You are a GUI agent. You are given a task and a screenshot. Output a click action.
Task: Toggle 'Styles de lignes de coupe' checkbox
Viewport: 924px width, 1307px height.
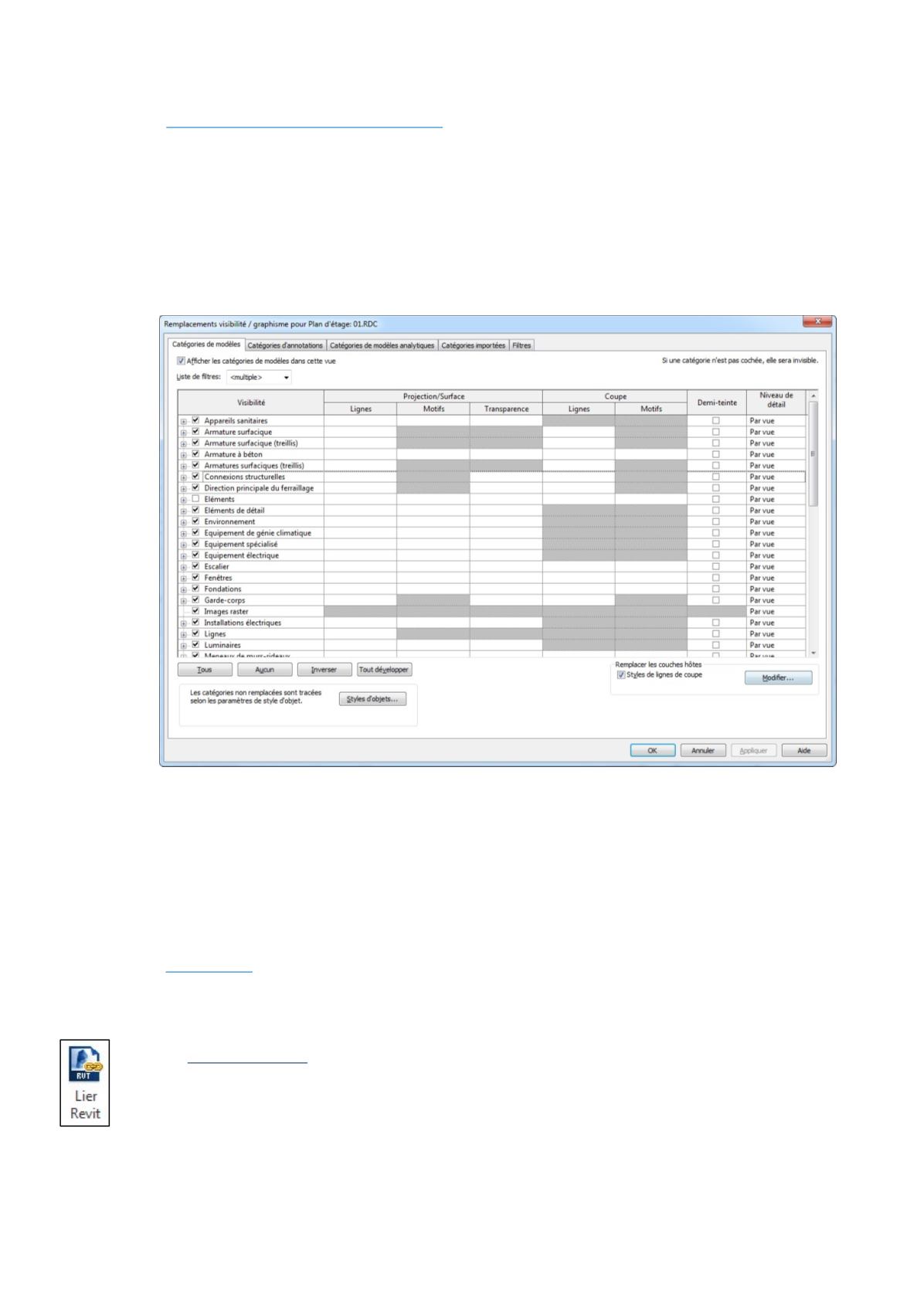click(x=621, y=675)
